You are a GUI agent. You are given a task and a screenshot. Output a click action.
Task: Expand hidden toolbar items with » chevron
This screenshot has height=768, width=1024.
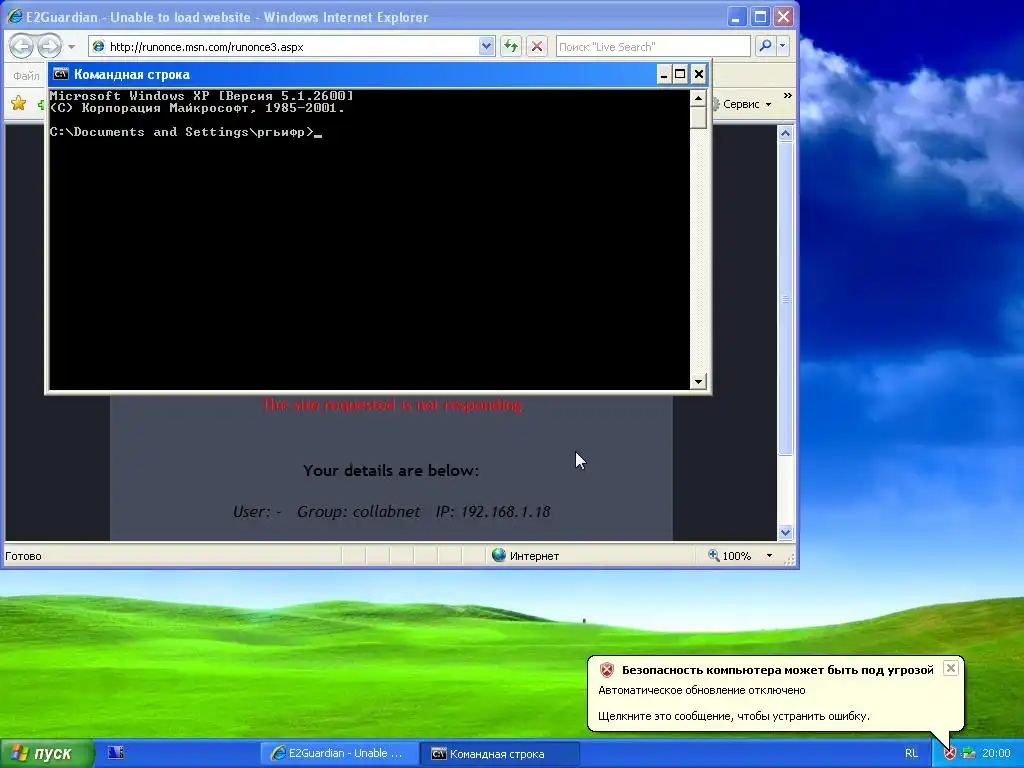click(788, 96)
